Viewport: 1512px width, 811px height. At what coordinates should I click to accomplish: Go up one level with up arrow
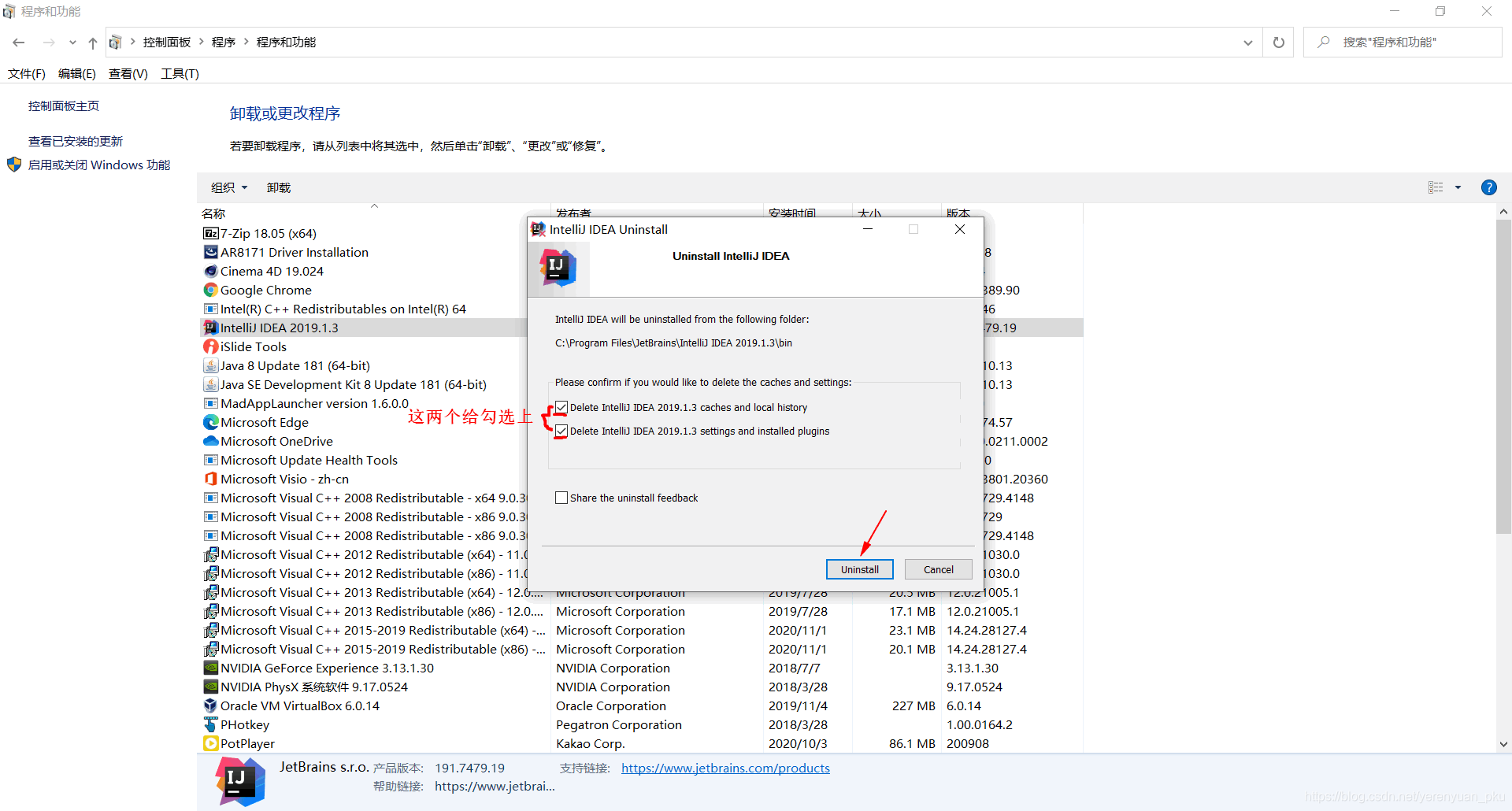coord(93,43)
